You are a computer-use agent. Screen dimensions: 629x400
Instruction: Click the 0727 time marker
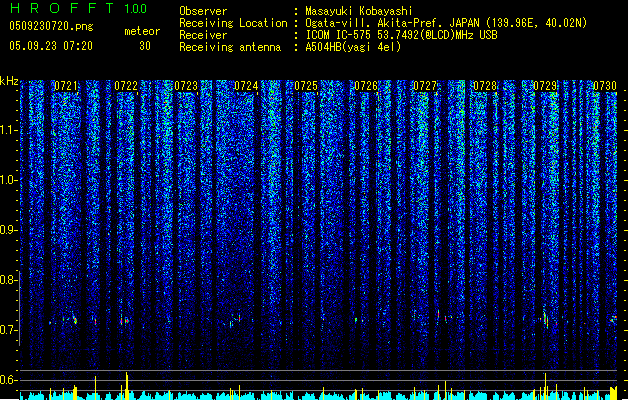tap(425, 86)
